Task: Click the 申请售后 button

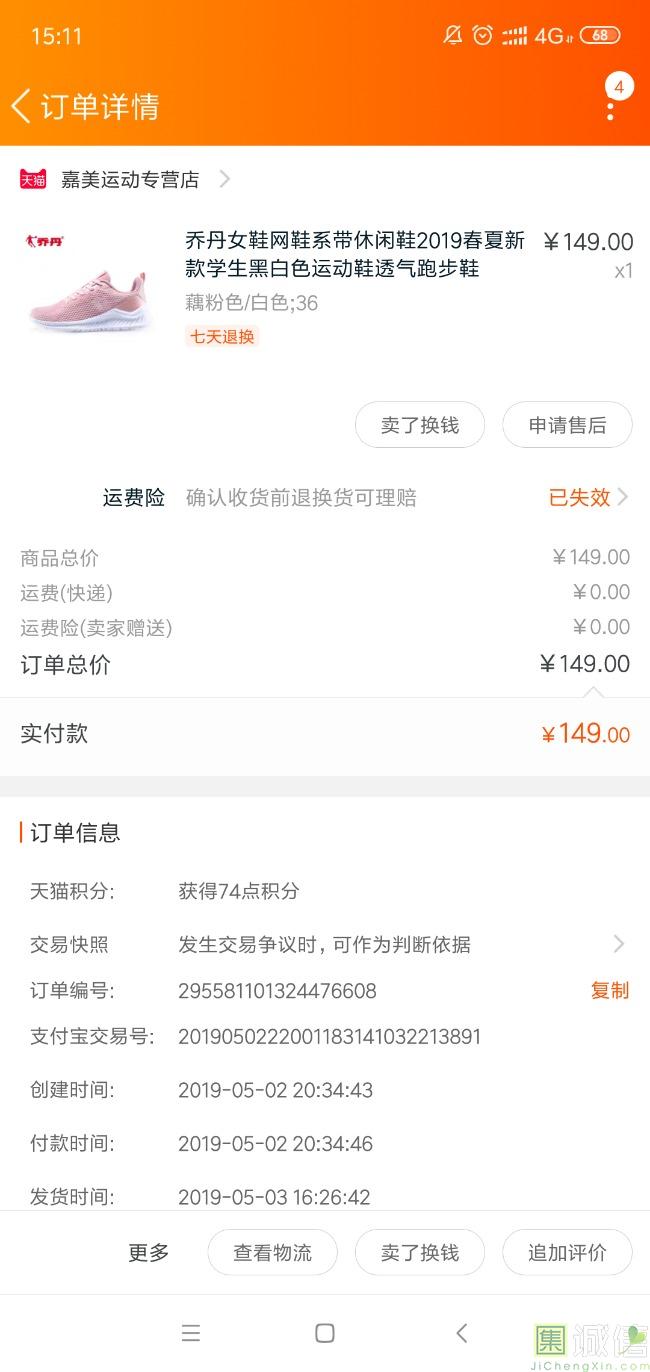Action: pyautogui.click(x=567, y=425)
